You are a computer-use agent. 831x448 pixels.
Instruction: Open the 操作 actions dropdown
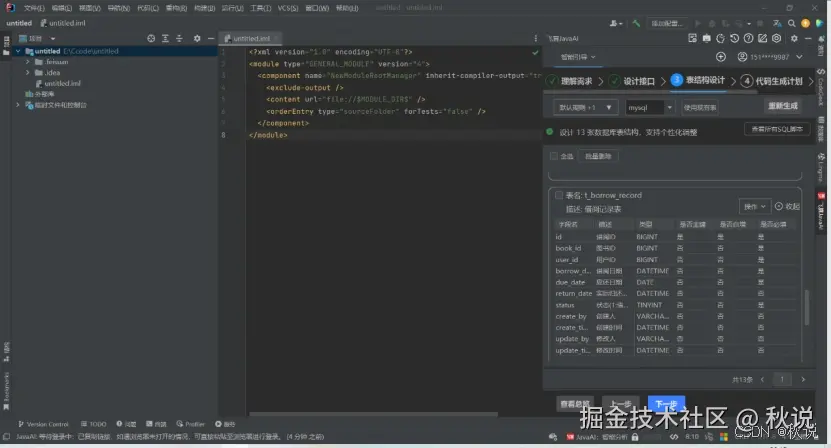click(755, 206)
